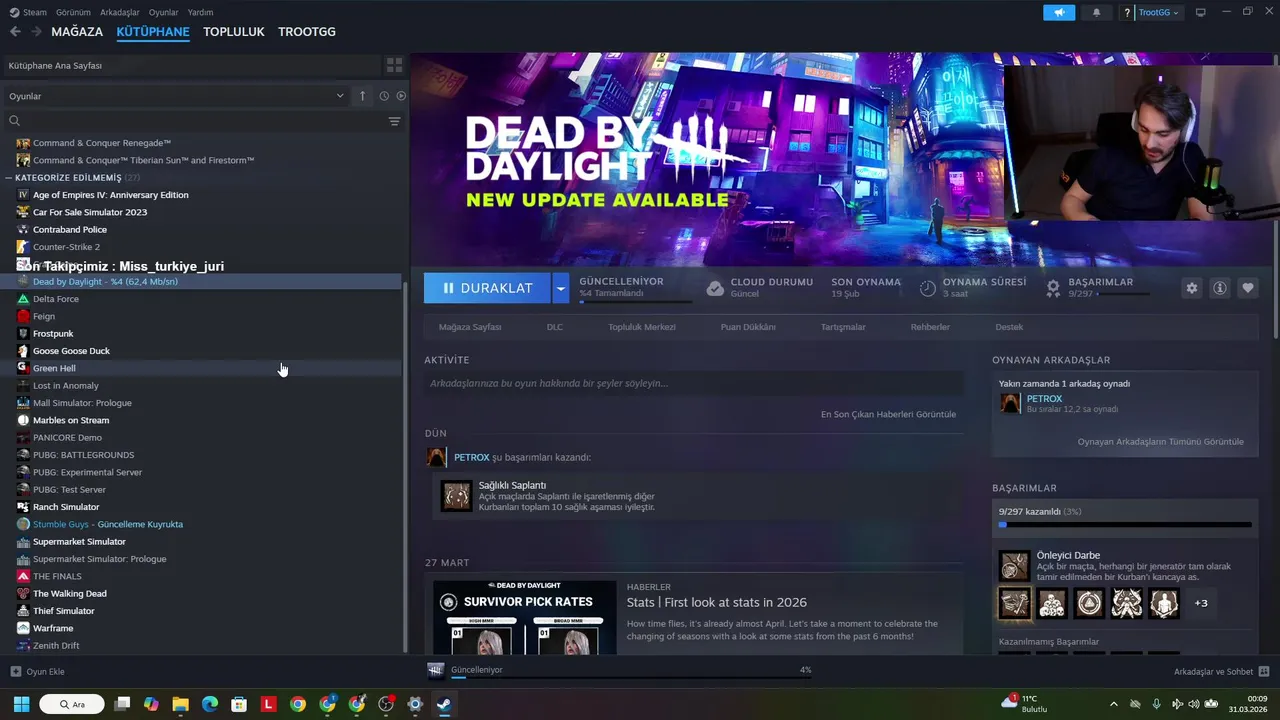Image resolution: width=1280 pixels, height=720 pixels.
Task: Select Counter-Strike 2 in the library
Action: tap(202, 247)
